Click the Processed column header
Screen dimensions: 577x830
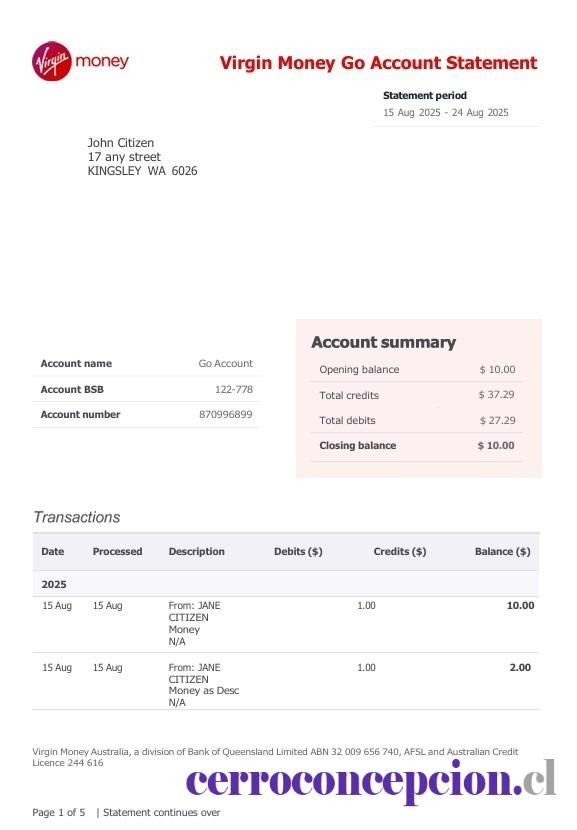pos(118,551)
